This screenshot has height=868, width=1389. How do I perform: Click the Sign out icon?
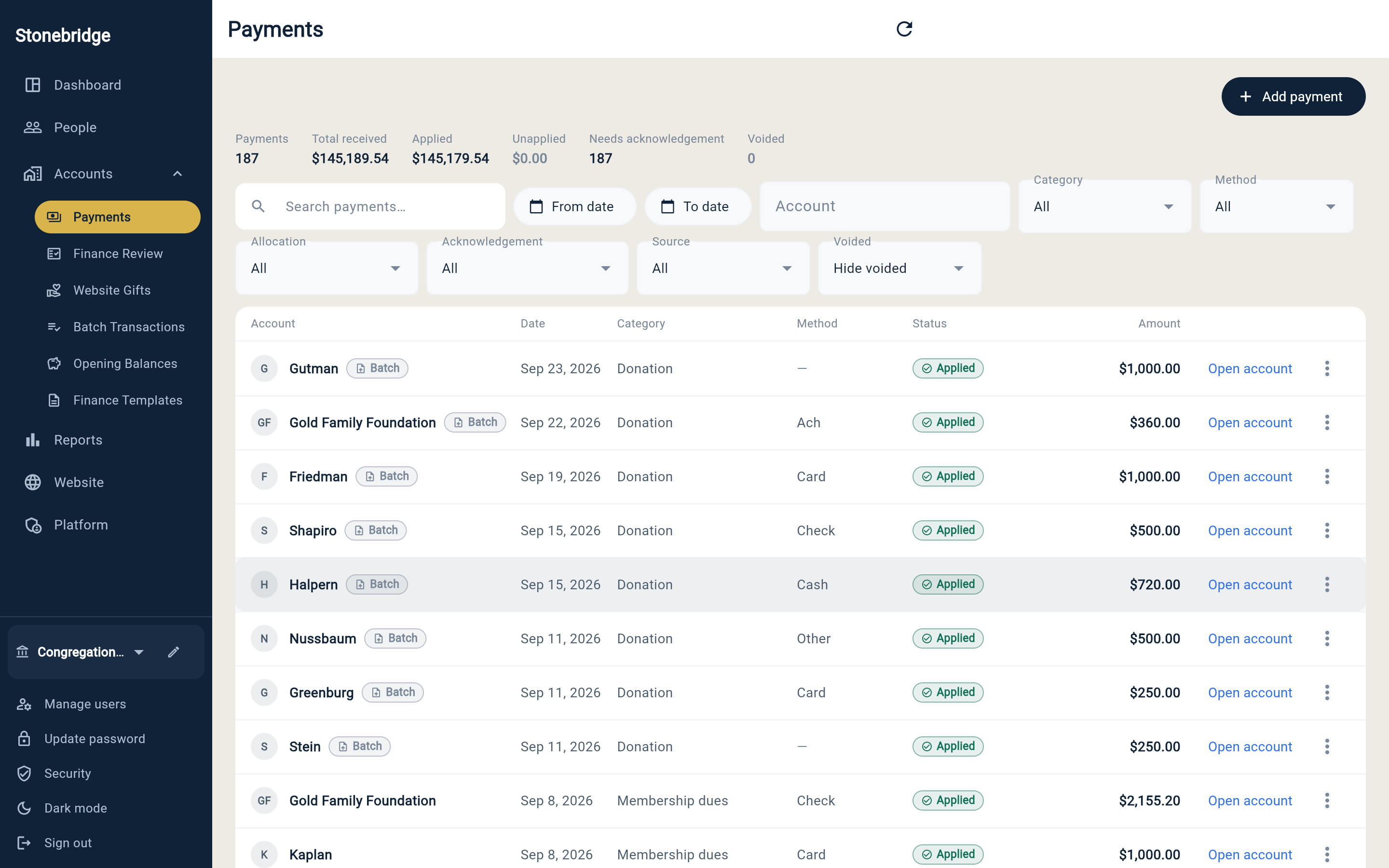point(24,843)
